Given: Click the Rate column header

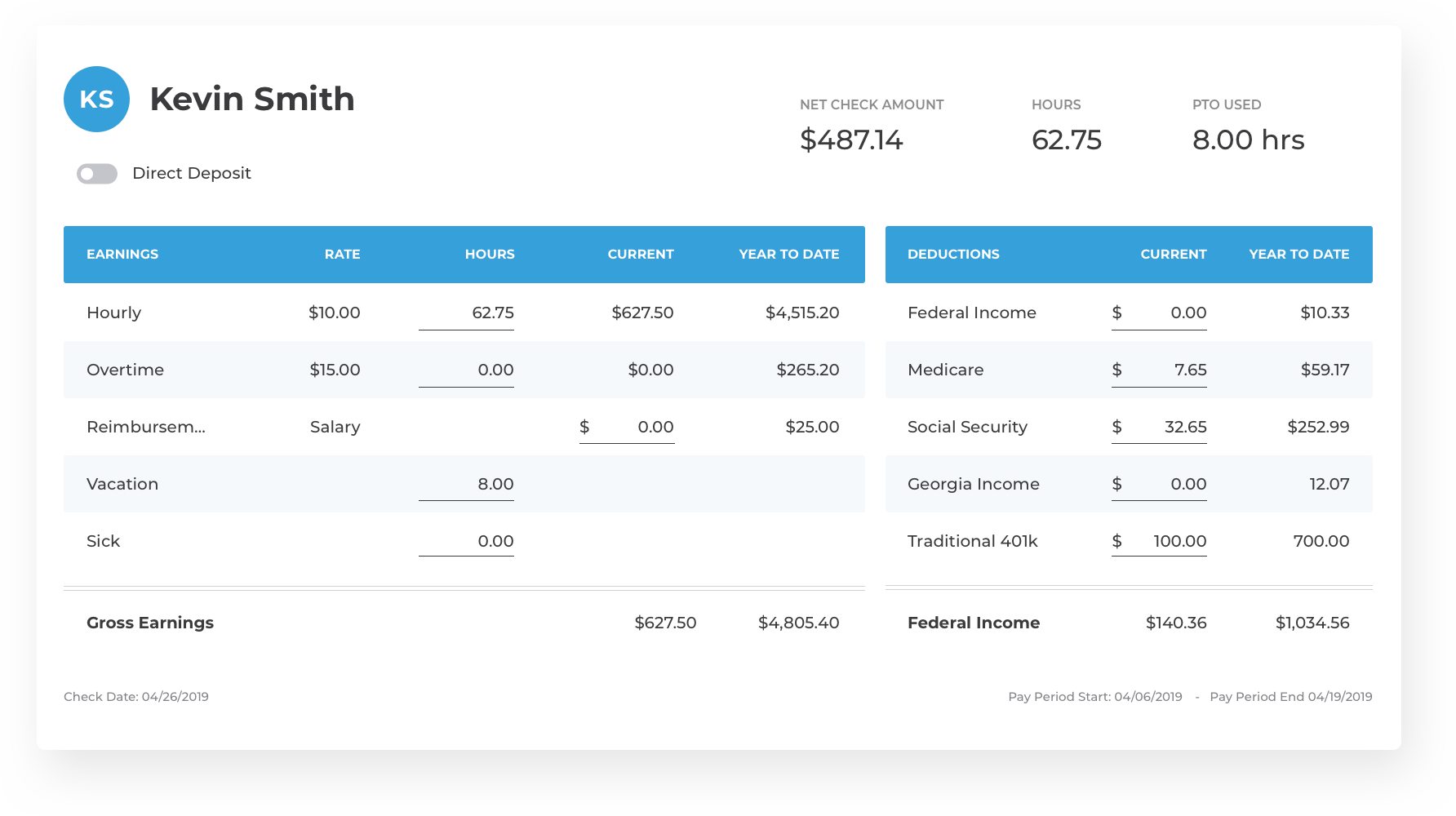Looking at the screenshot, I should click(x=342, y=255).
